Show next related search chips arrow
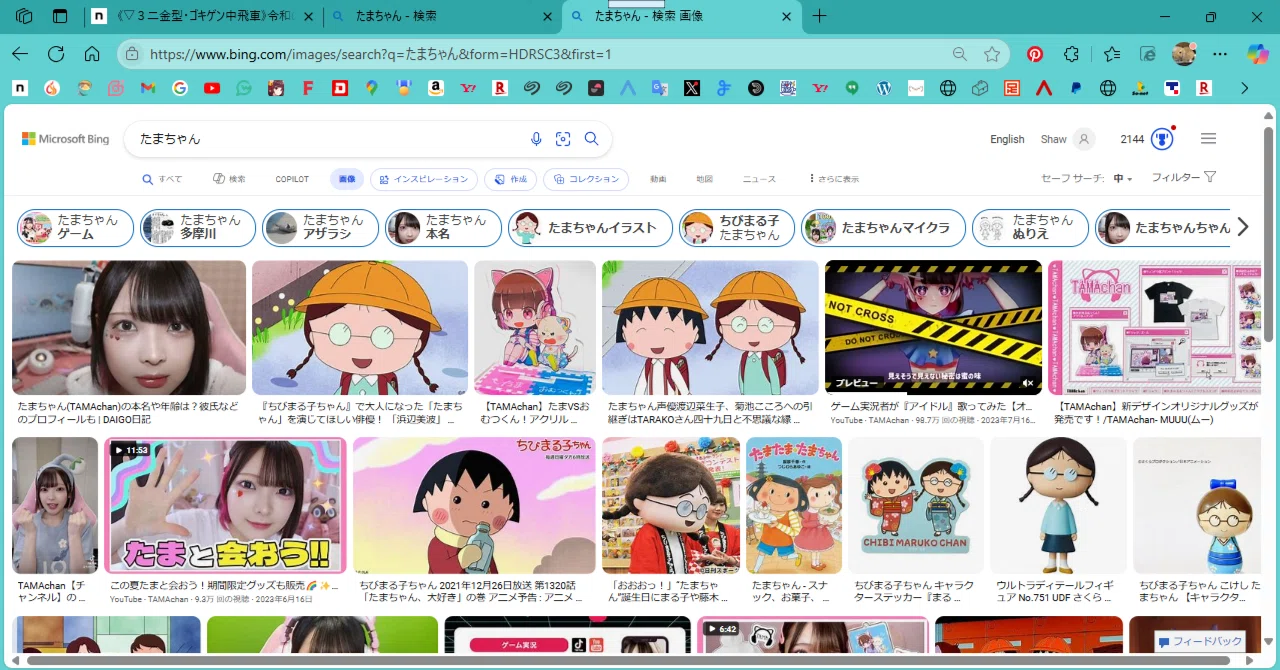 coord(1243,227)
